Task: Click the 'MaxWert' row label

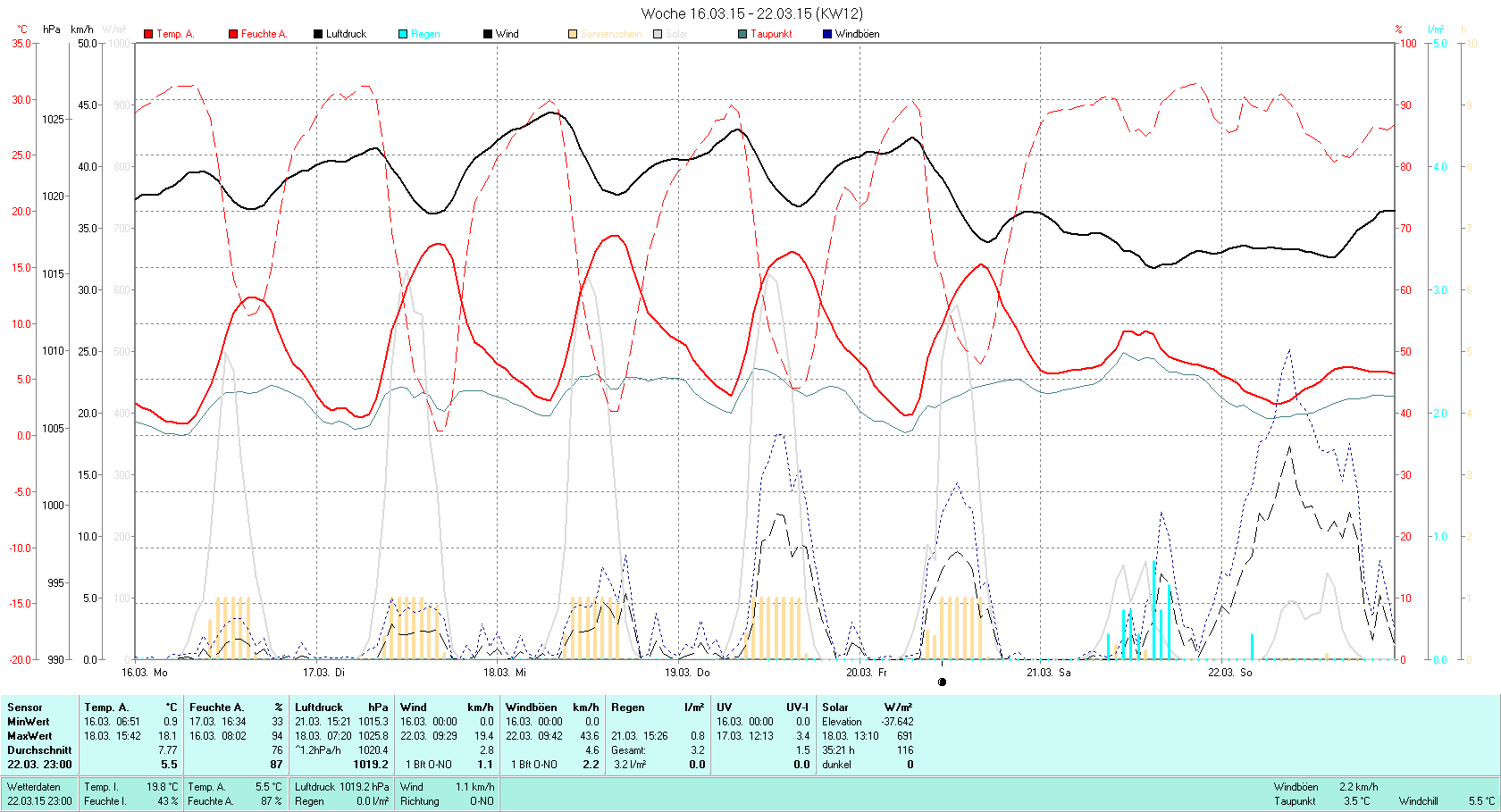Action: tap(29, 736)
